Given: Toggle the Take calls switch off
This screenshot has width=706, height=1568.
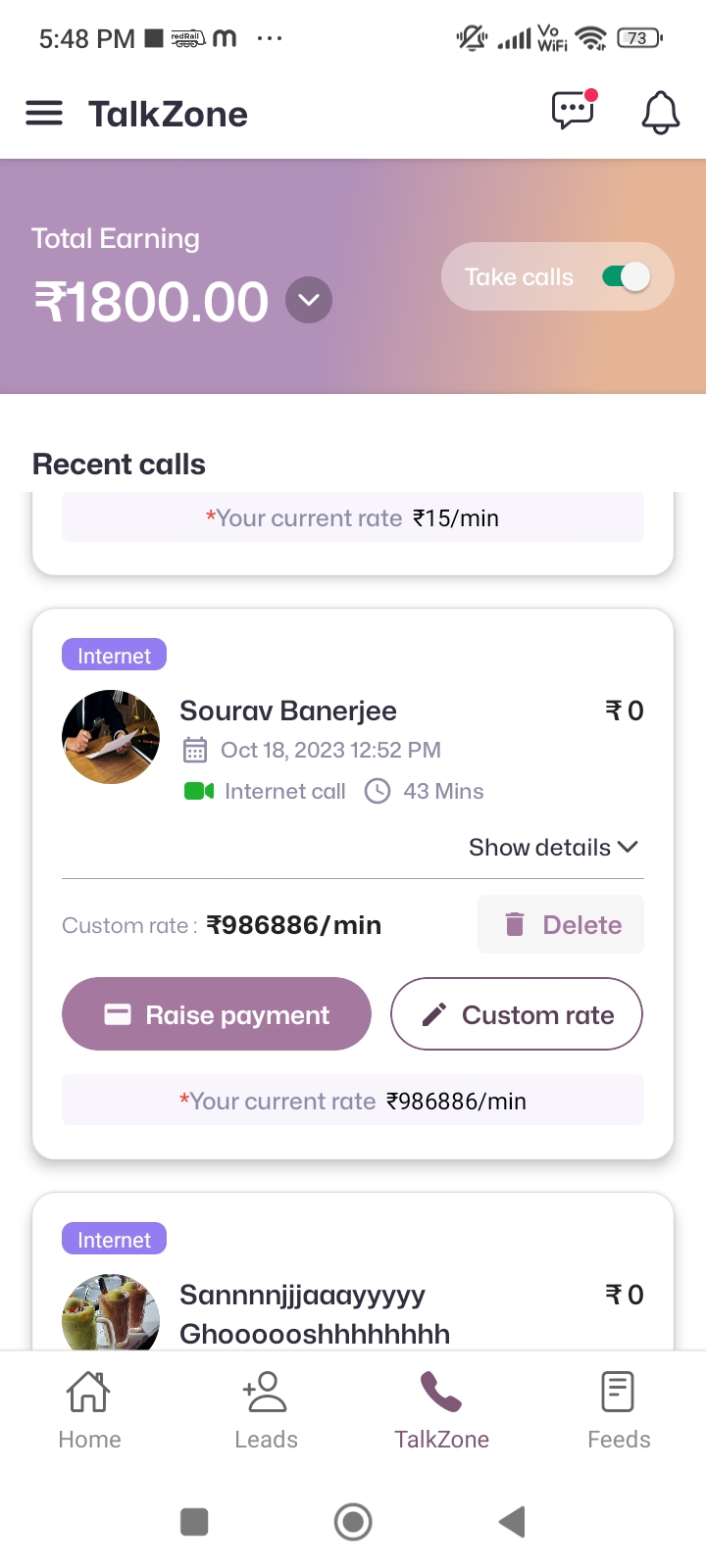Looking at the screenshot, I should pos(626,277).
